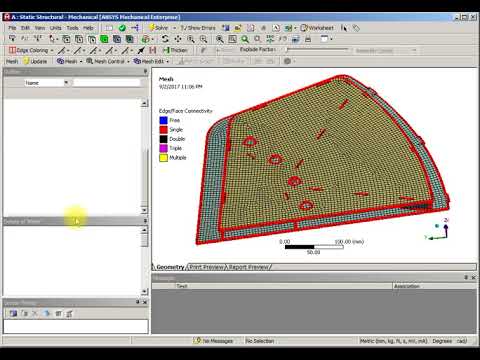Viewport: 480px width, 360px height.
Task: Open the Mesh Control dropdown
Action: click(108, 61)
